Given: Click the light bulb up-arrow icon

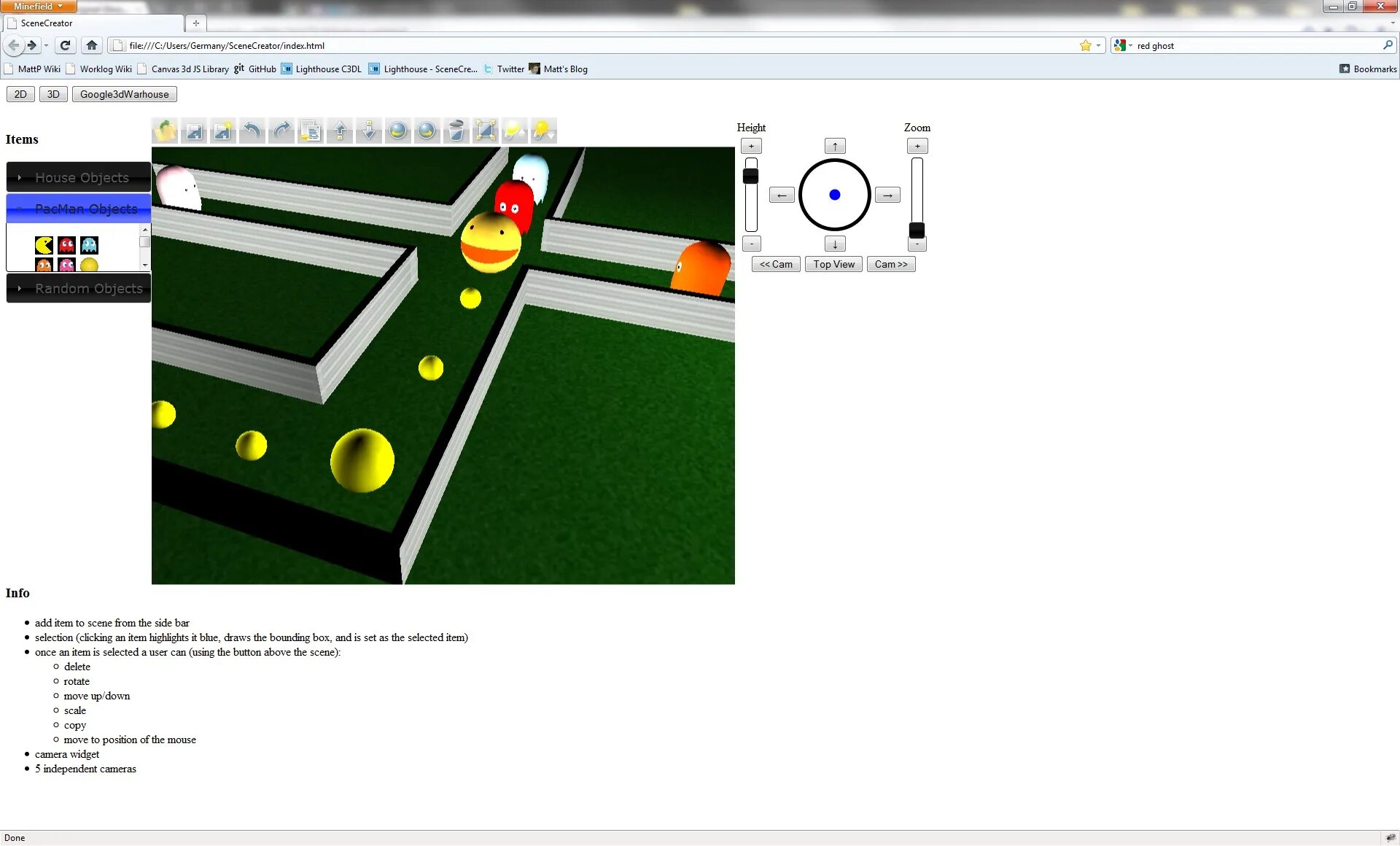Looking at the screenshot, I should pos(515,131).
